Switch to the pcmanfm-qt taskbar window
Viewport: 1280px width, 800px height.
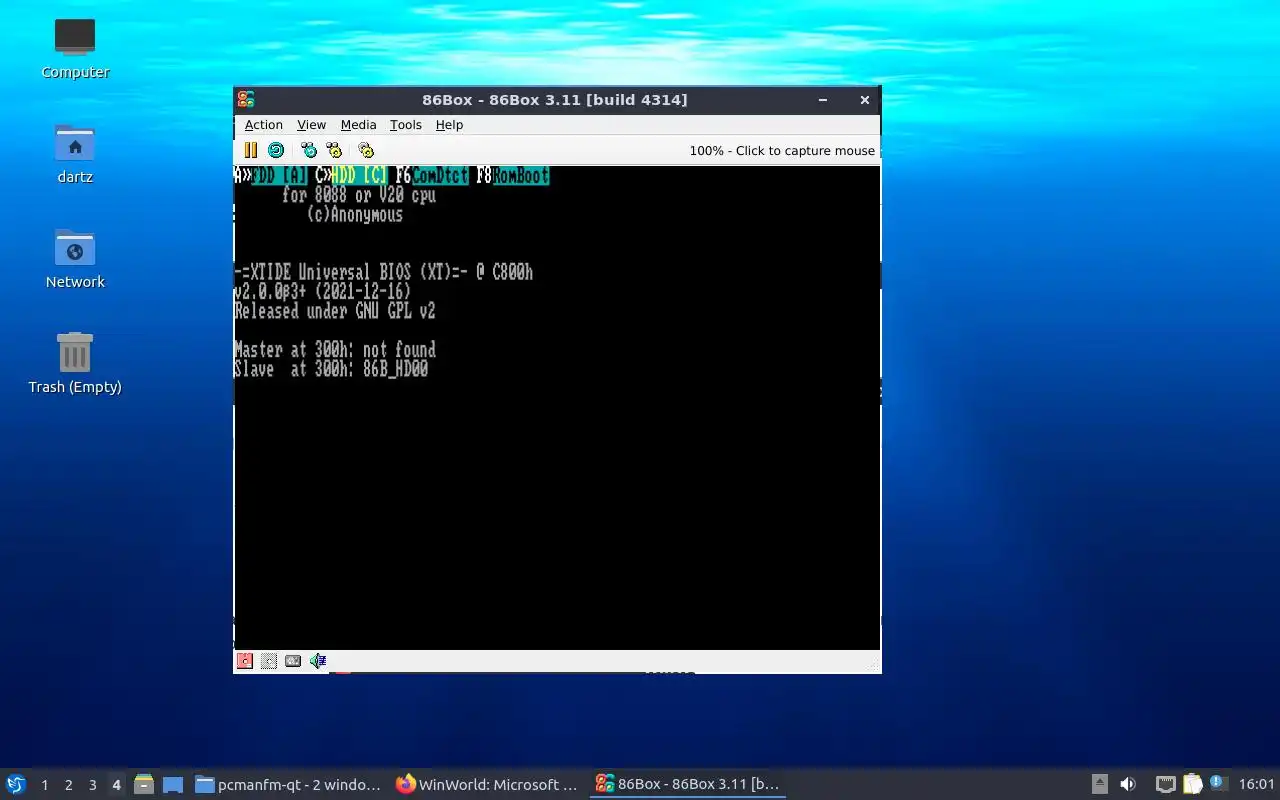click(x=288, y=785)
